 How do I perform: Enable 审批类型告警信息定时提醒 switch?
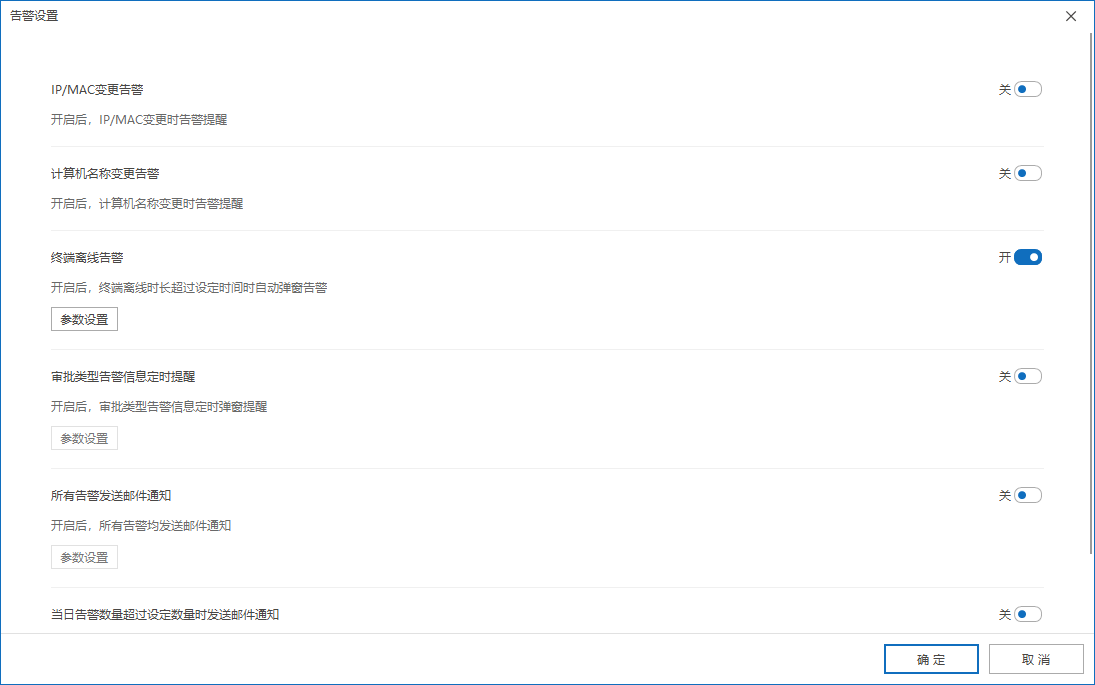pos(1028,376)
